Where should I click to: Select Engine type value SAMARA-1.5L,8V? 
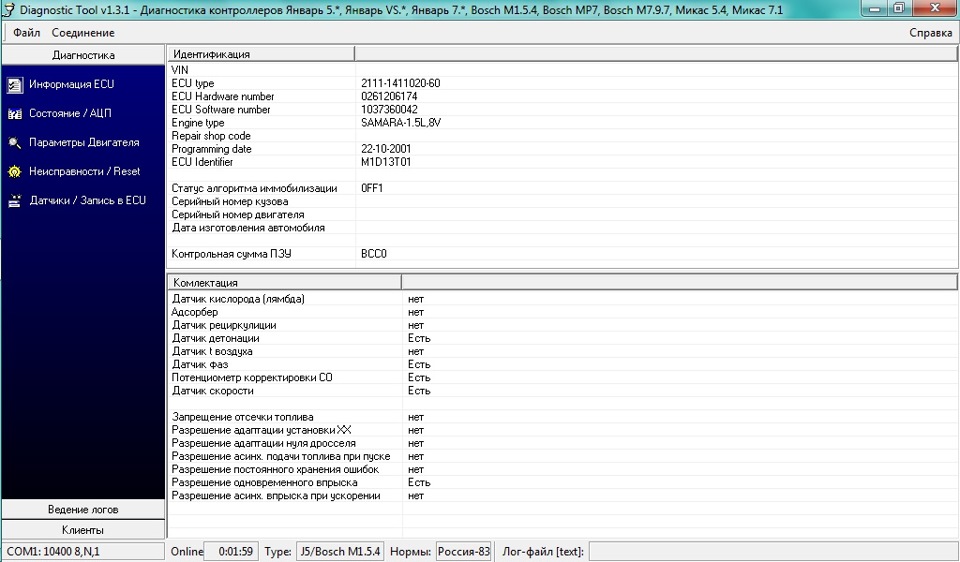[401, 122]
